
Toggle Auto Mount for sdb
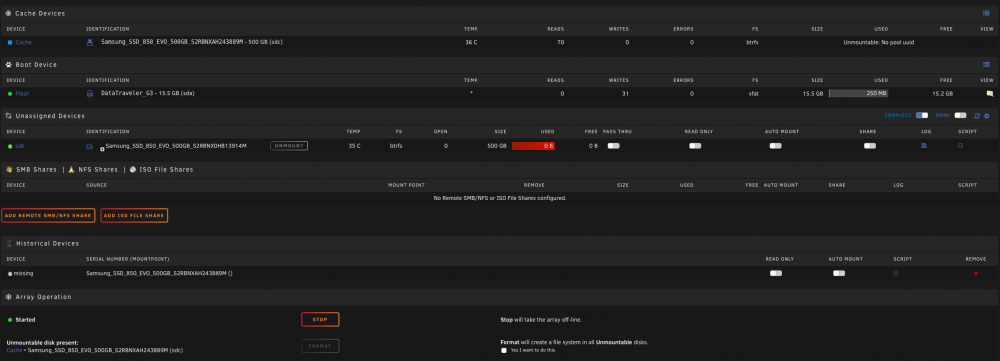click(x=776, y=146)
